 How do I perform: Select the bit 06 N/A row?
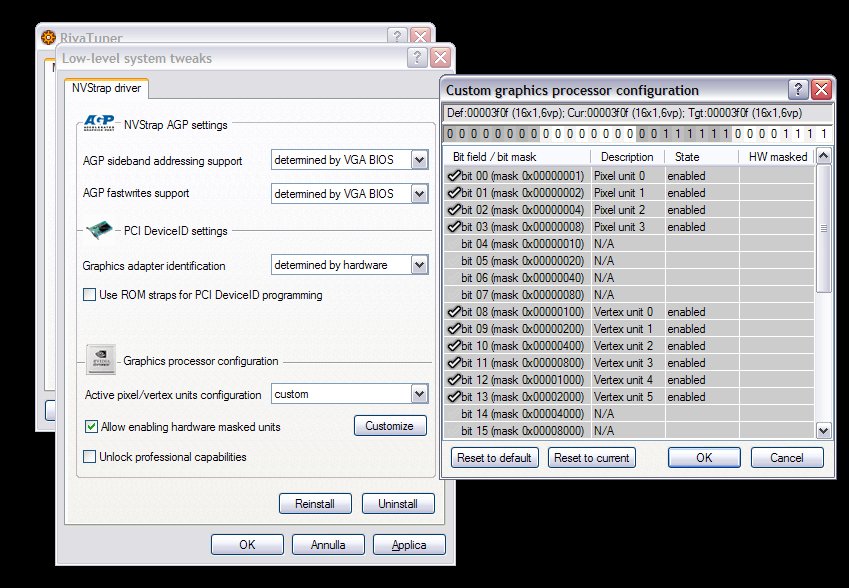tap(629, 278)
